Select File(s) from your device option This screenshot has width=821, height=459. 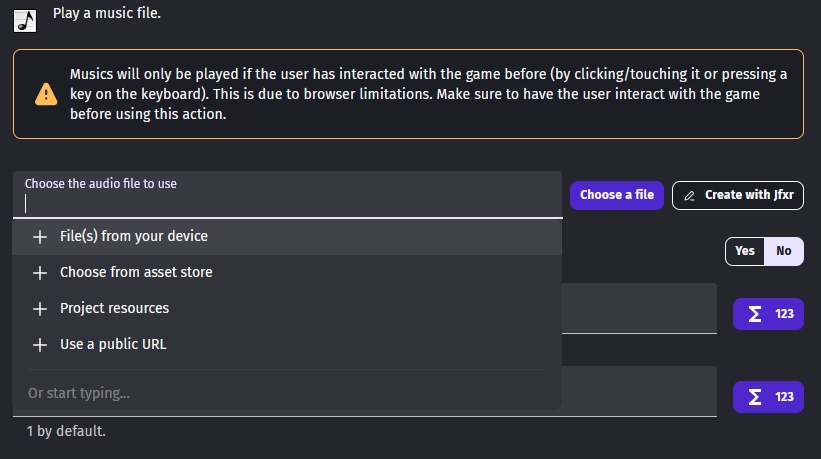[134, 237]
